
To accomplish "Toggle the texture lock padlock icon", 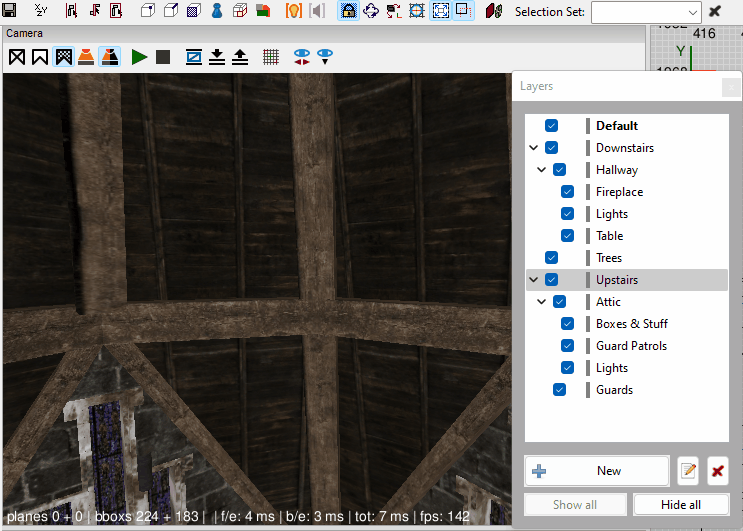I will coord(348,10).
